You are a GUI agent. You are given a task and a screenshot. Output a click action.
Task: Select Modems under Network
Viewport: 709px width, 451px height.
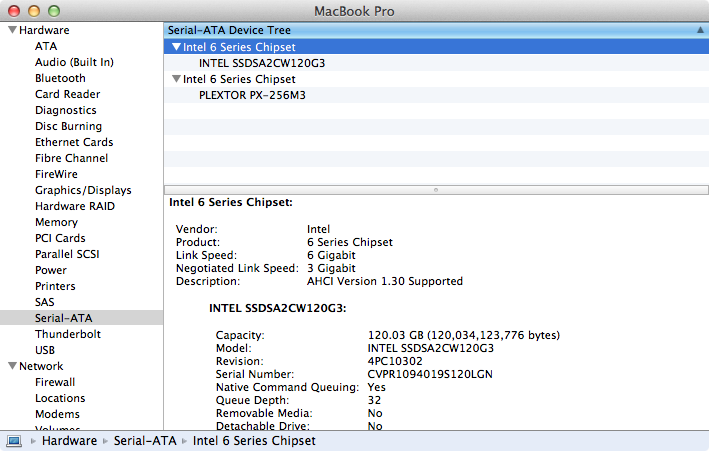click(x=57, y=414)
